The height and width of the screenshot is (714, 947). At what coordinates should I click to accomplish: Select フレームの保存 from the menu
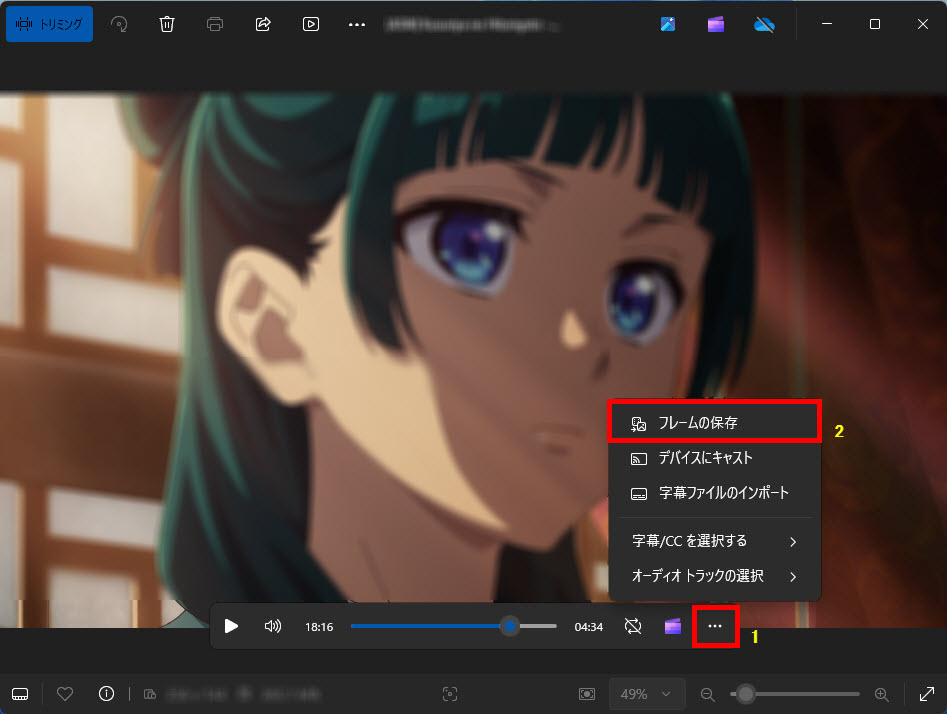pyautogui.click(x=714, y=423)
